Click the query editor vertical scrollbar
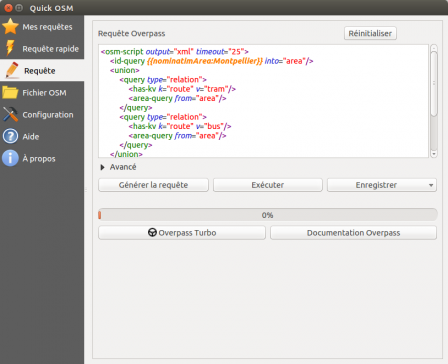The image size is (448, 364). pyautogui.click(x=434, y=101)
